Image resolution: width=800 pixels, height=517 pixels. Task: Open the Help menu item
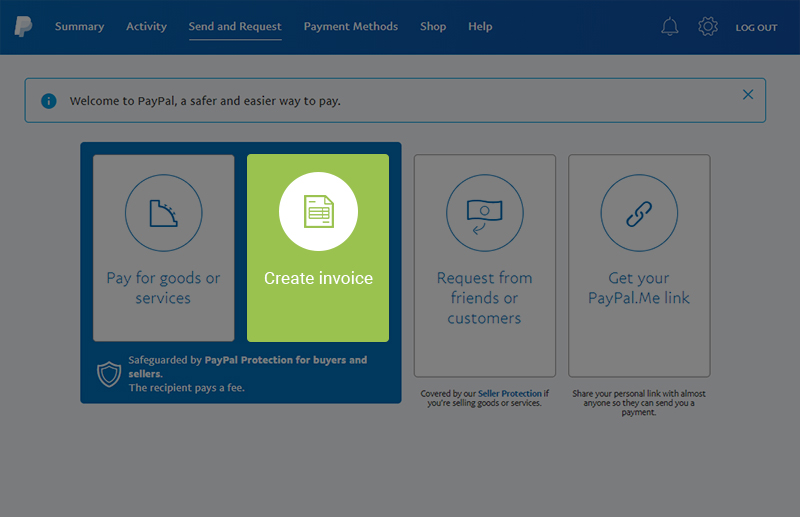480,27
